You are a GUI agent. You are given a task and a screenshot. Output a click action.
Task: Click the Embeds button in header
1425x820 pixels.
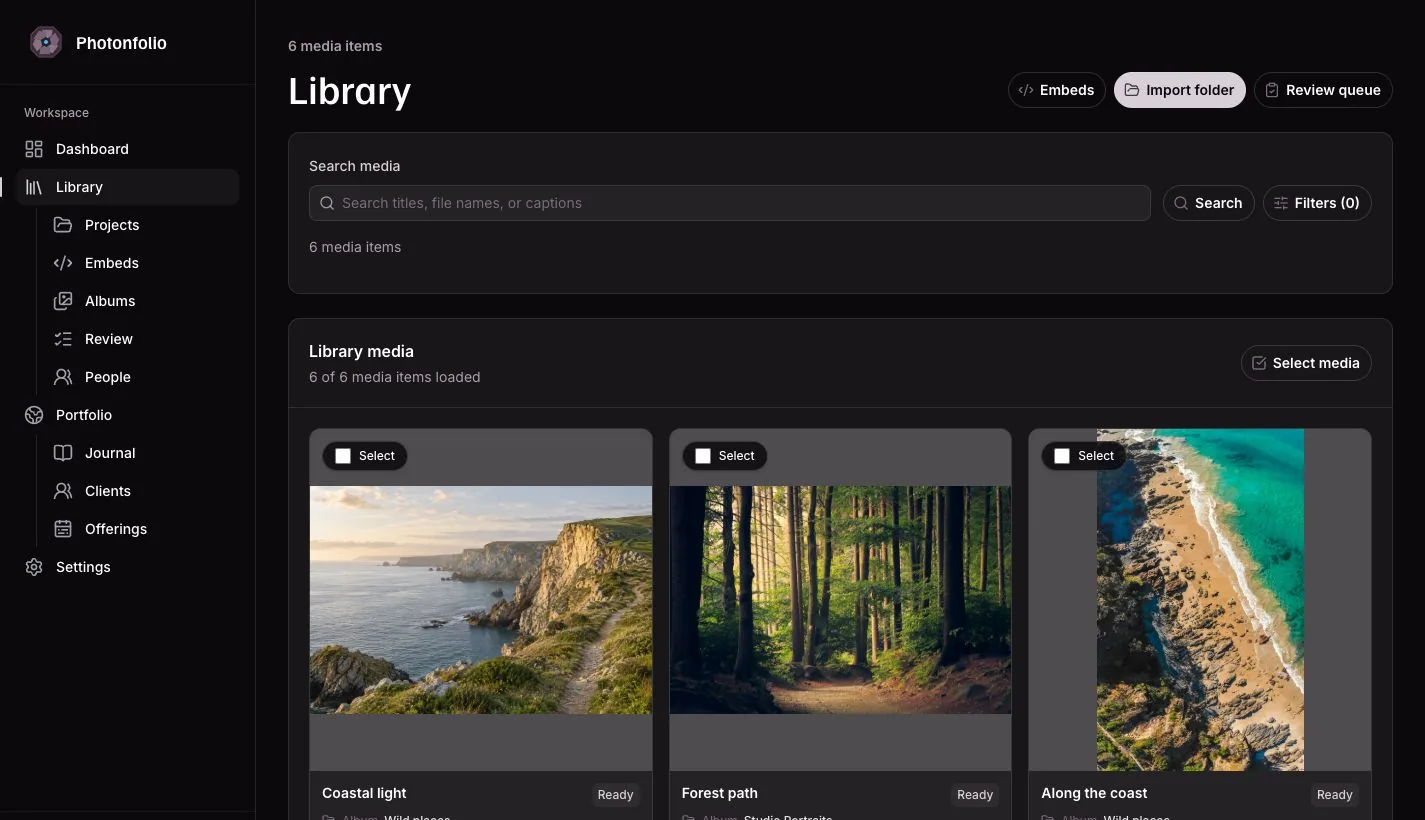(1057, 90)
